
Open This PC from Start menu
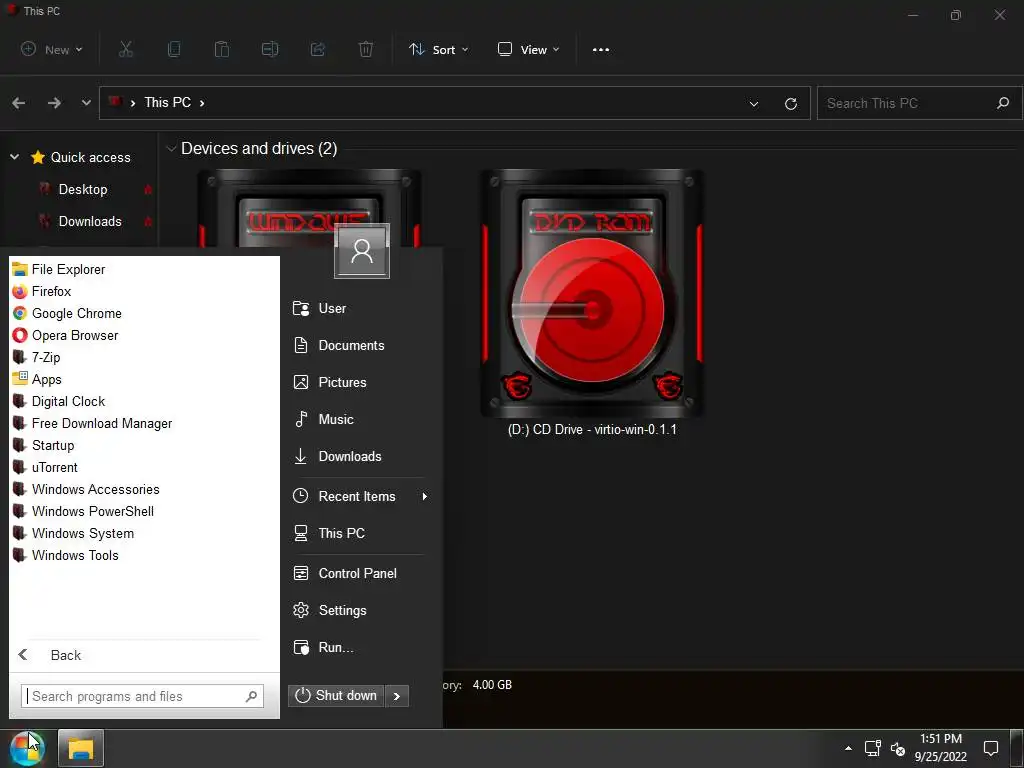[x=328, y=533]
